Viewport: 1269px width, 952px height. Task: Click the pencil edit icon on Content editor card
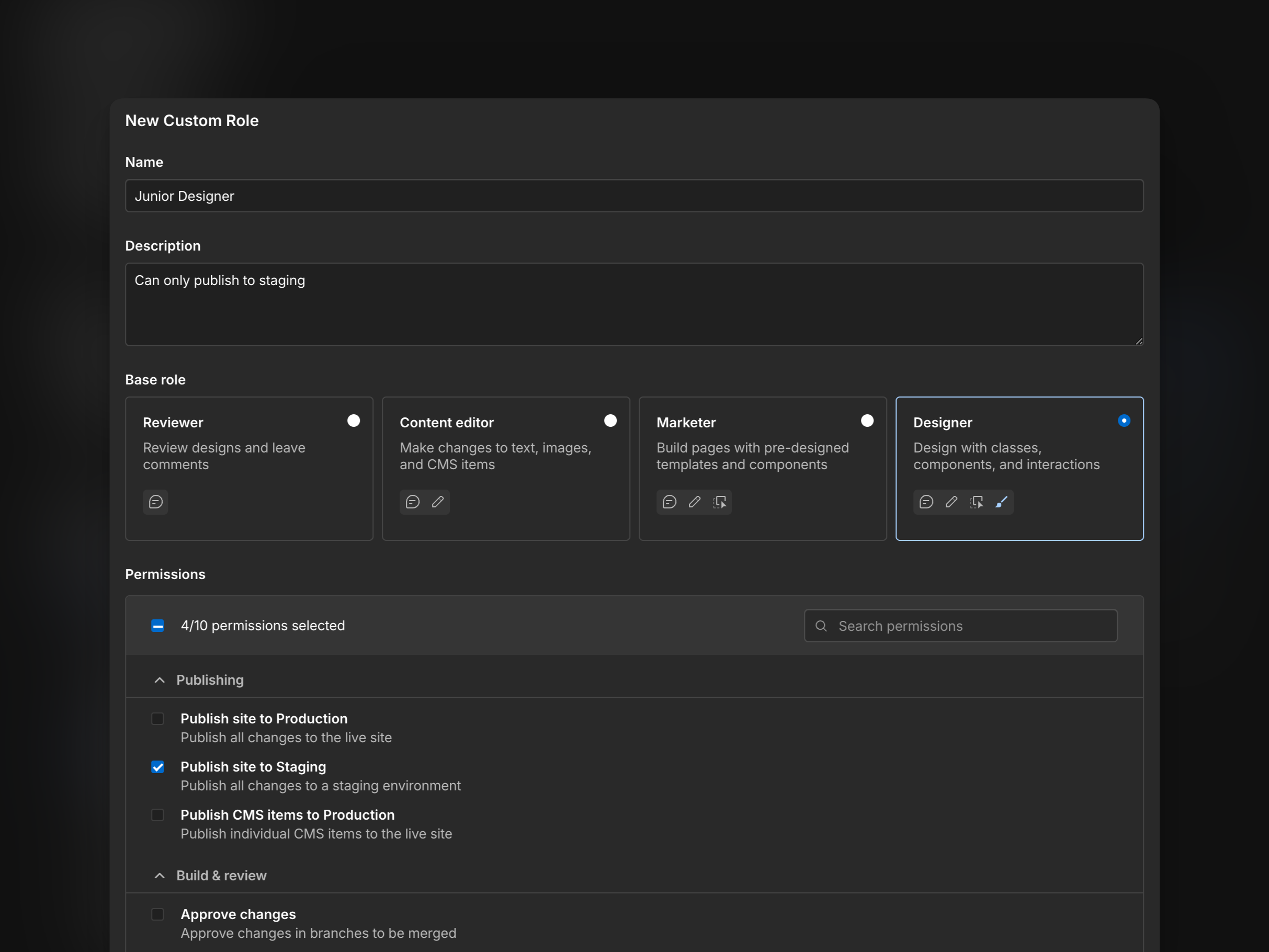[438, 502]
